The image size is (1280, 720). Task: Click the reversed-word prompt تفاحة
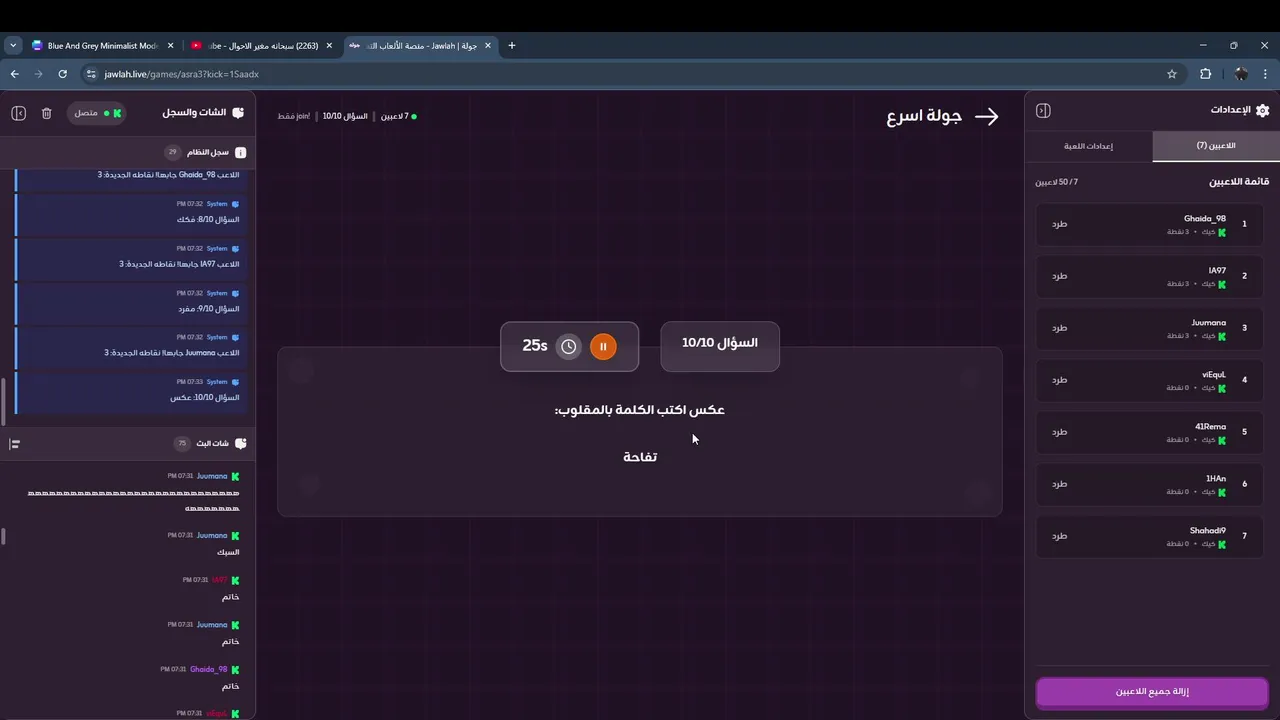pos(640,457)
